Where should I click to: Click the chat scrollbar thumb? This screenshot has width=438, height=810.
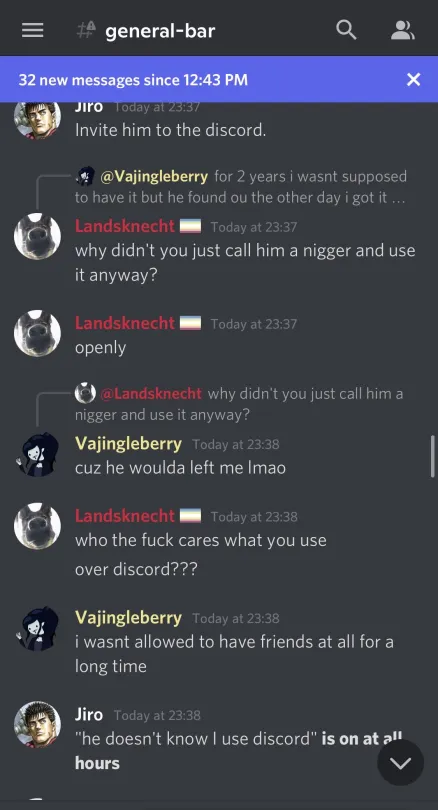pos(433,457)
